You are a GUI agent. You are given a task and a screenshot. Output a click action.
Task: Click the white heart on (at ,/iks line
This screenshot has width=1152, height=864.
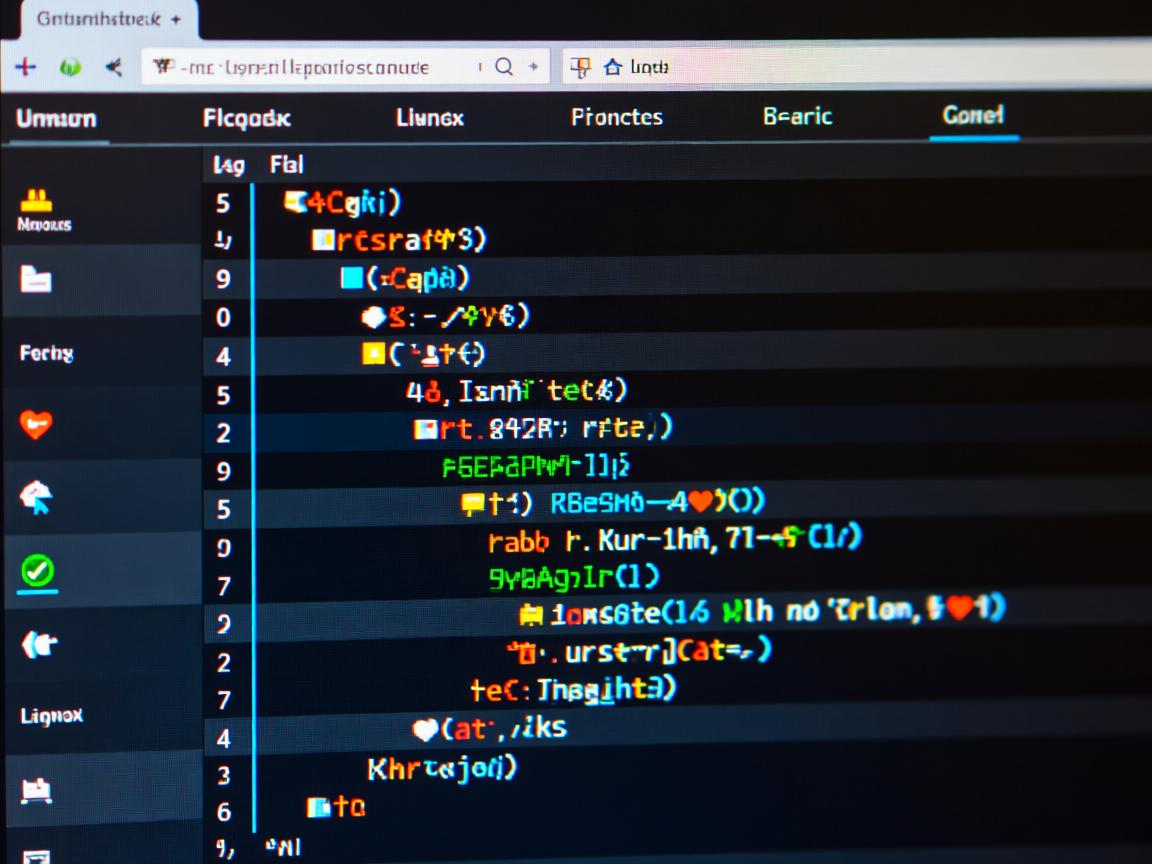425,730
